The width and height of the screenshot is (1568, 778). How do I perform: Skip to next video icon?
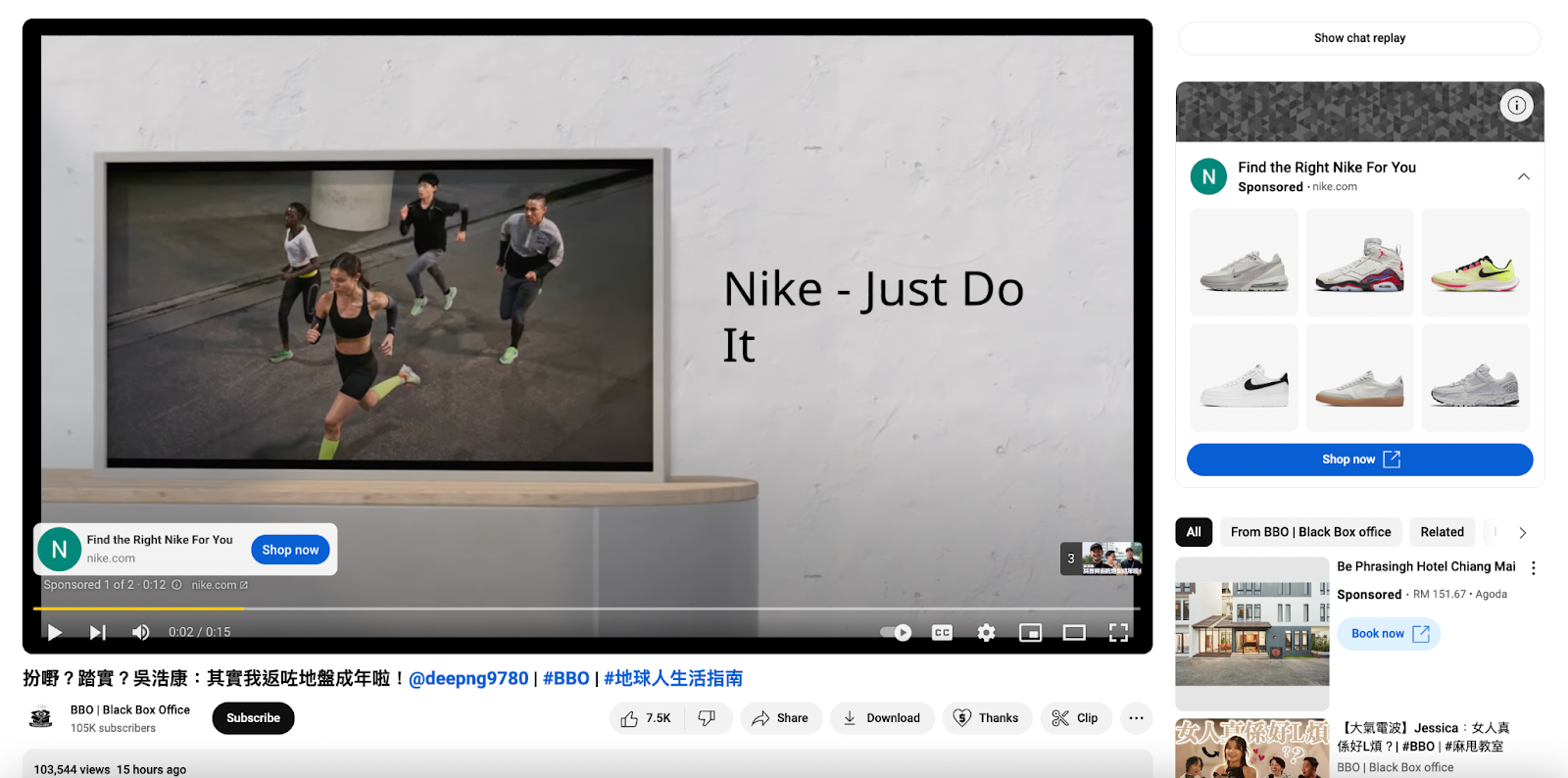point(98,632)
